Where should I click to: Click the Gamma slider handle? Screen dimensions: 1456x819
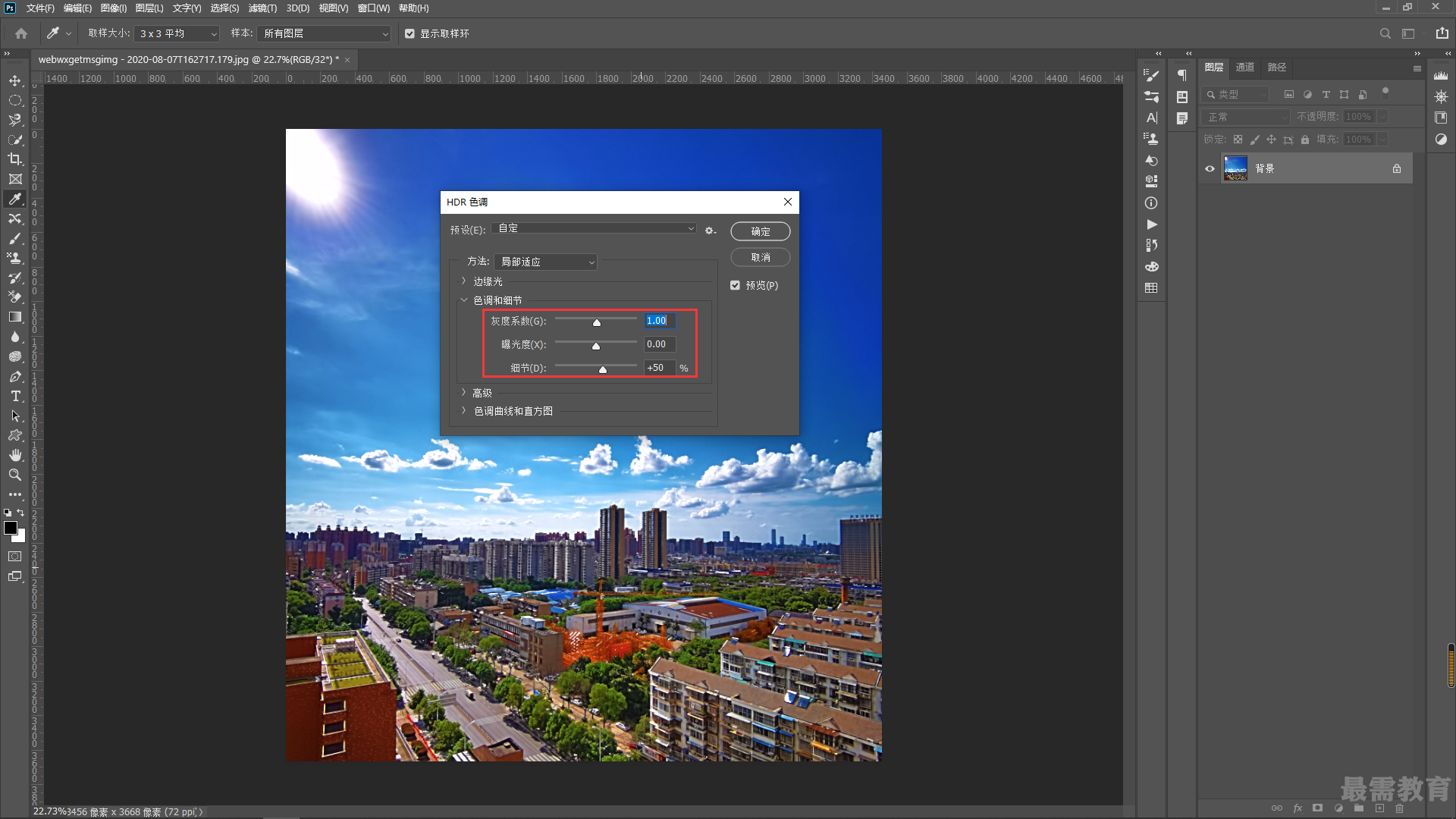[x=597, y=322]
